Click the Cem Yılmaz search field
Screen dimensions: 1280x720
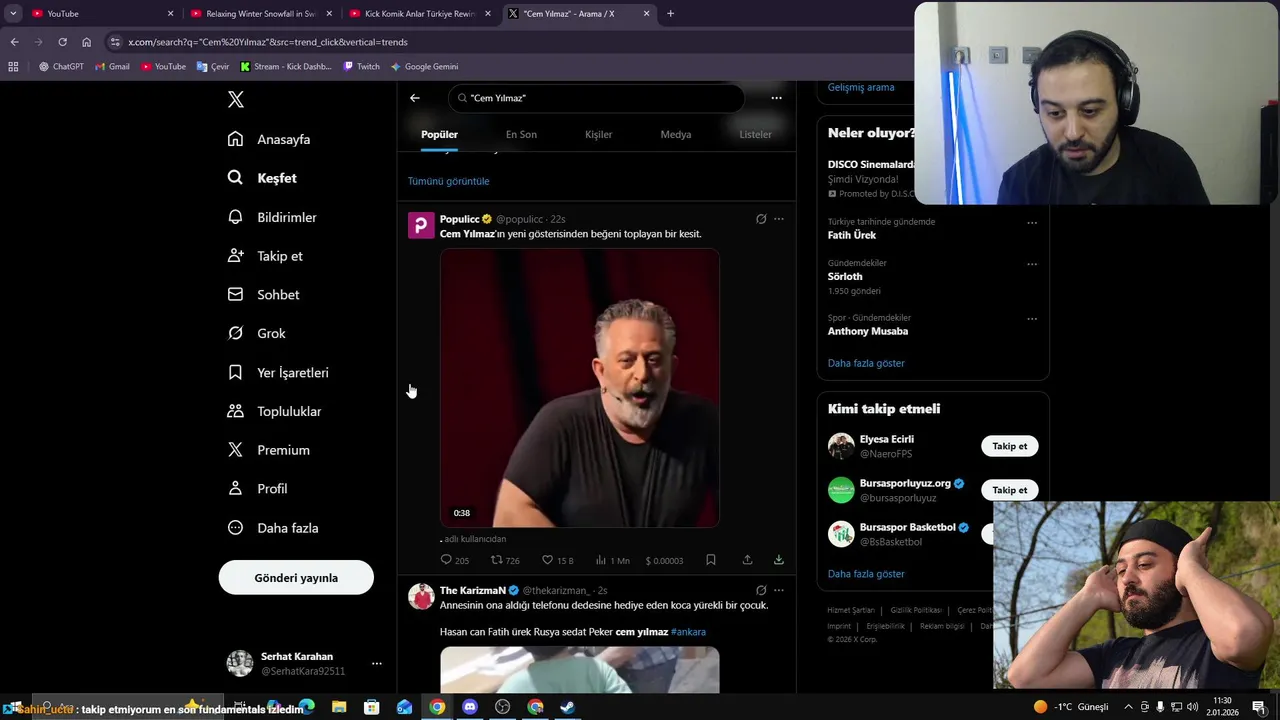pyautogui.click(x=597, y=98)
